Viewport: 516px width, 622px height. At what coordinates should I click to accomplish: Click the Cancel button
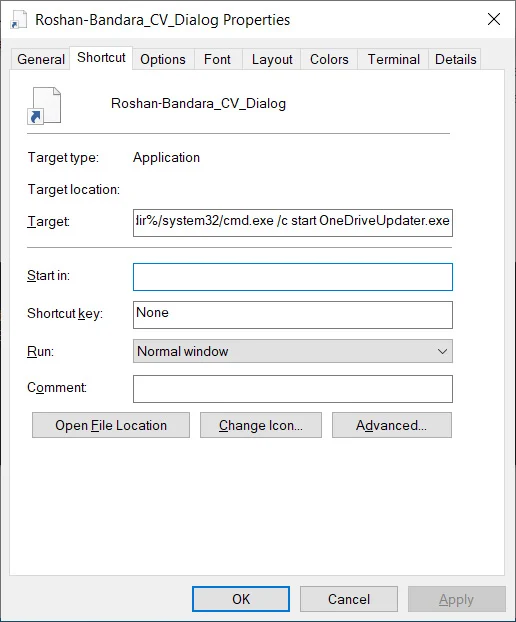click(x=349, y=599)
